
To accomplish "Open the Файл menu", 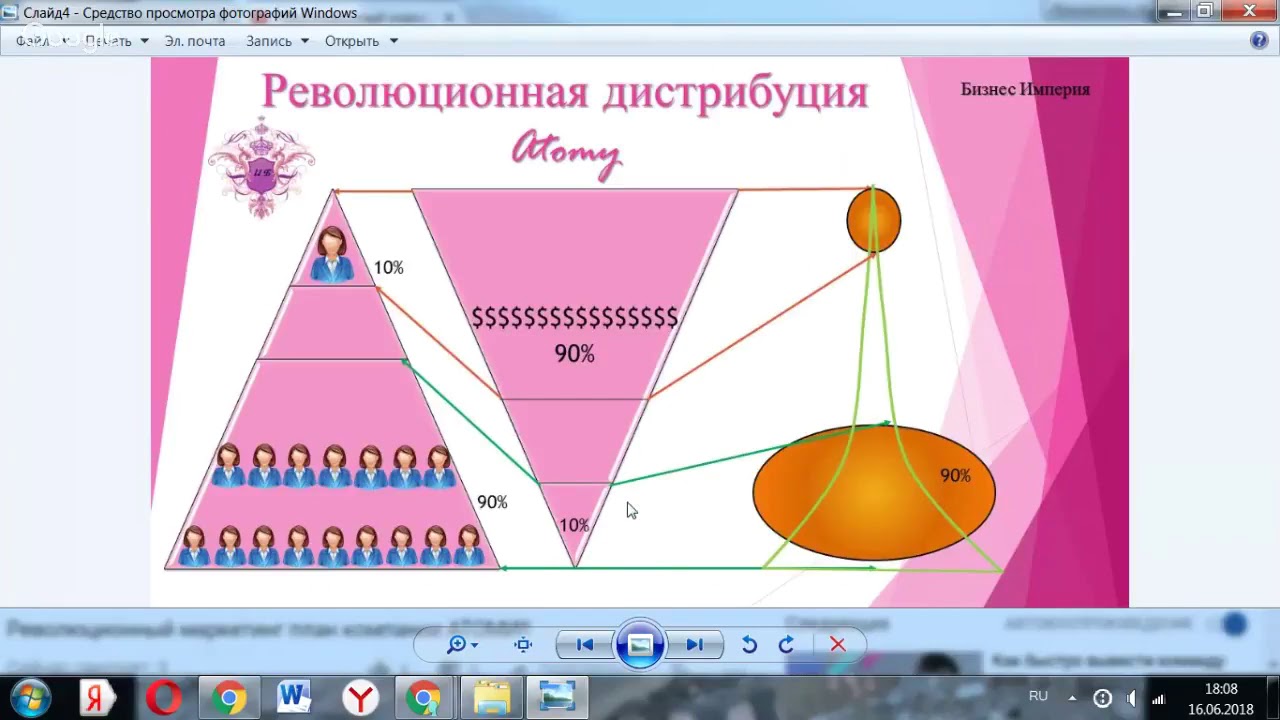I will point(32,41).
